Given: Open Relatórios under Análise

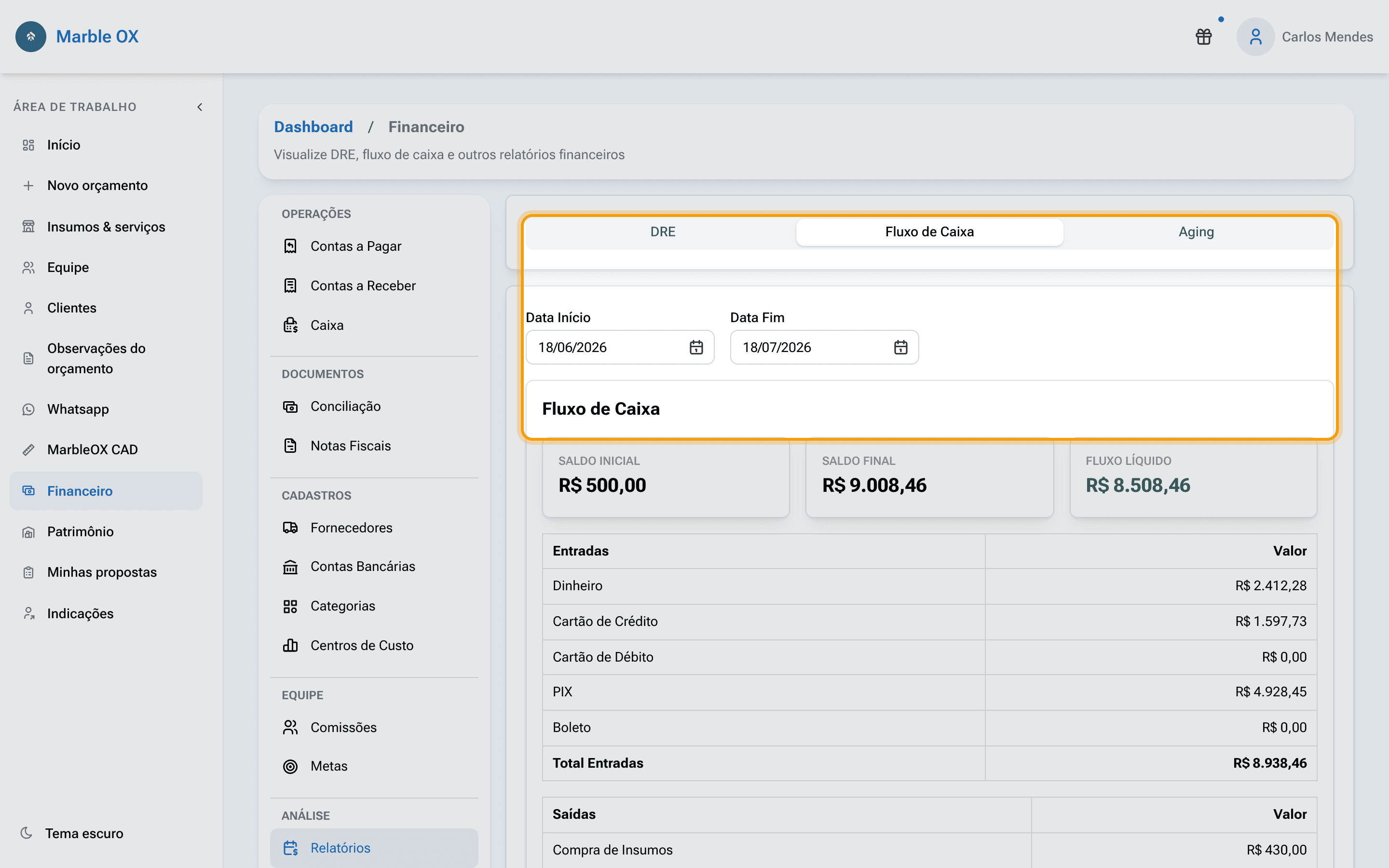Looking at the screenshot, I should pyautogui.click(x=374, y=848).
